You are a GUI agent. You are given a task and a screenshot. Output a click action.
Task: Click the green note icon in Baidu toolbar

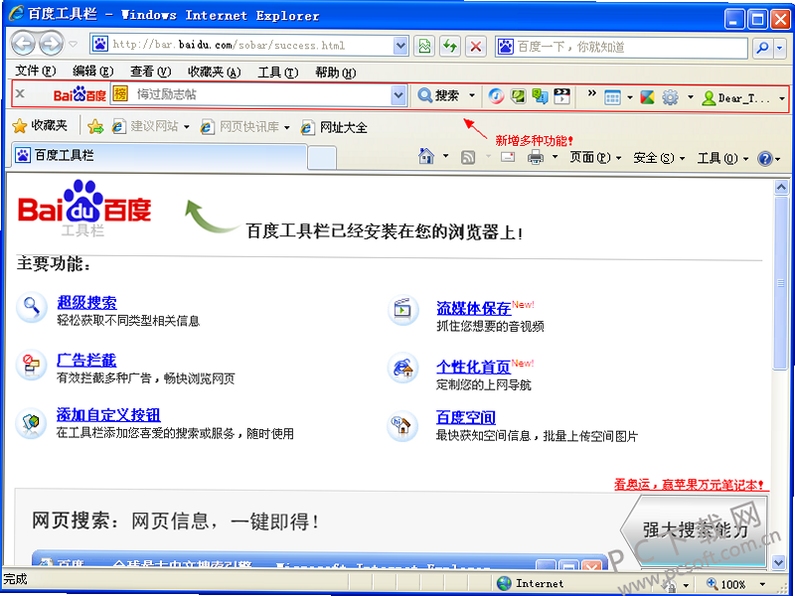click(518, 96)
